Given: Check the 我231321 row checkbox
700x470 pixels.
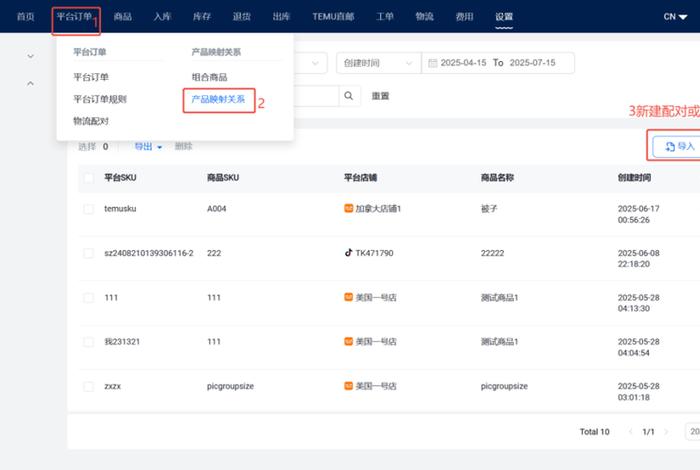Looking at the screenshot, I should click(x=89, y=342).
